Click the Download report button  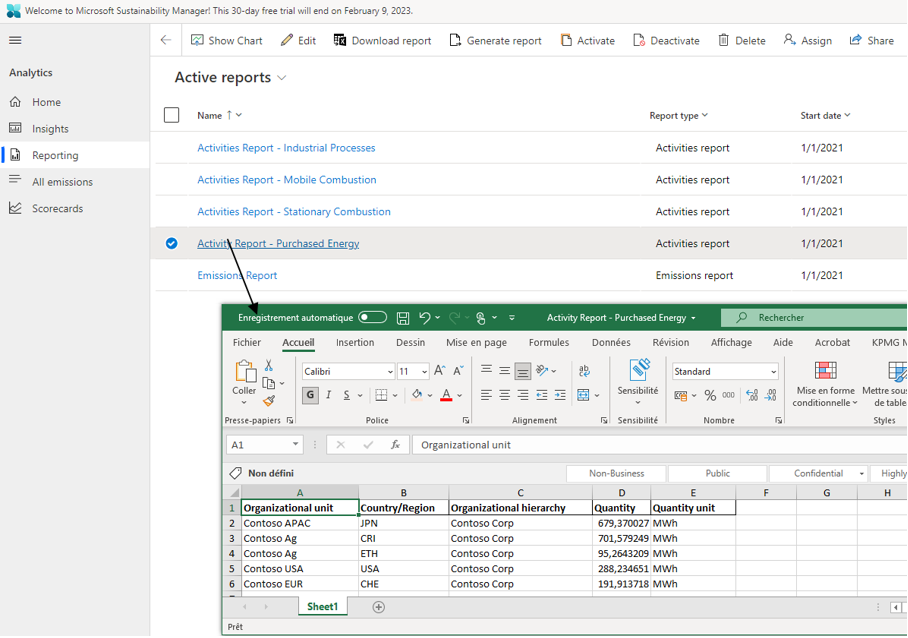[382, 41]
